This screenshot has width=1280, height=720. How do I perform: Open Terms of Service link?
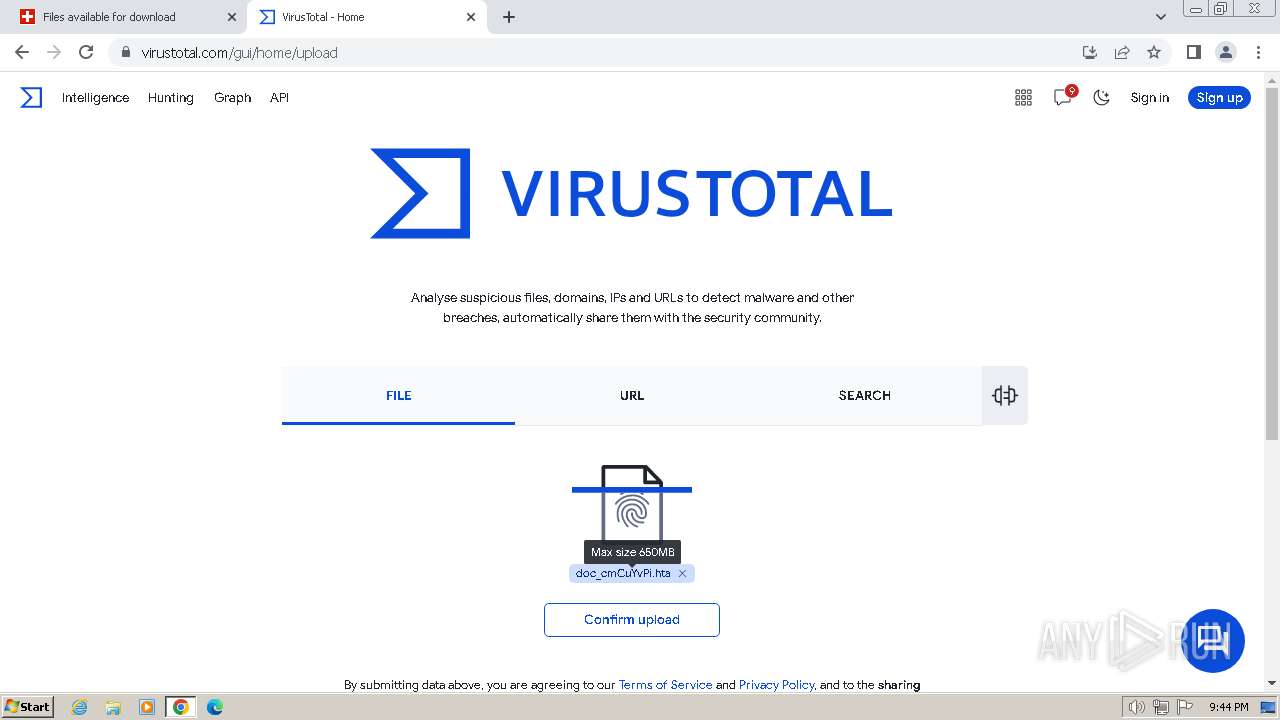coord(665,685)
